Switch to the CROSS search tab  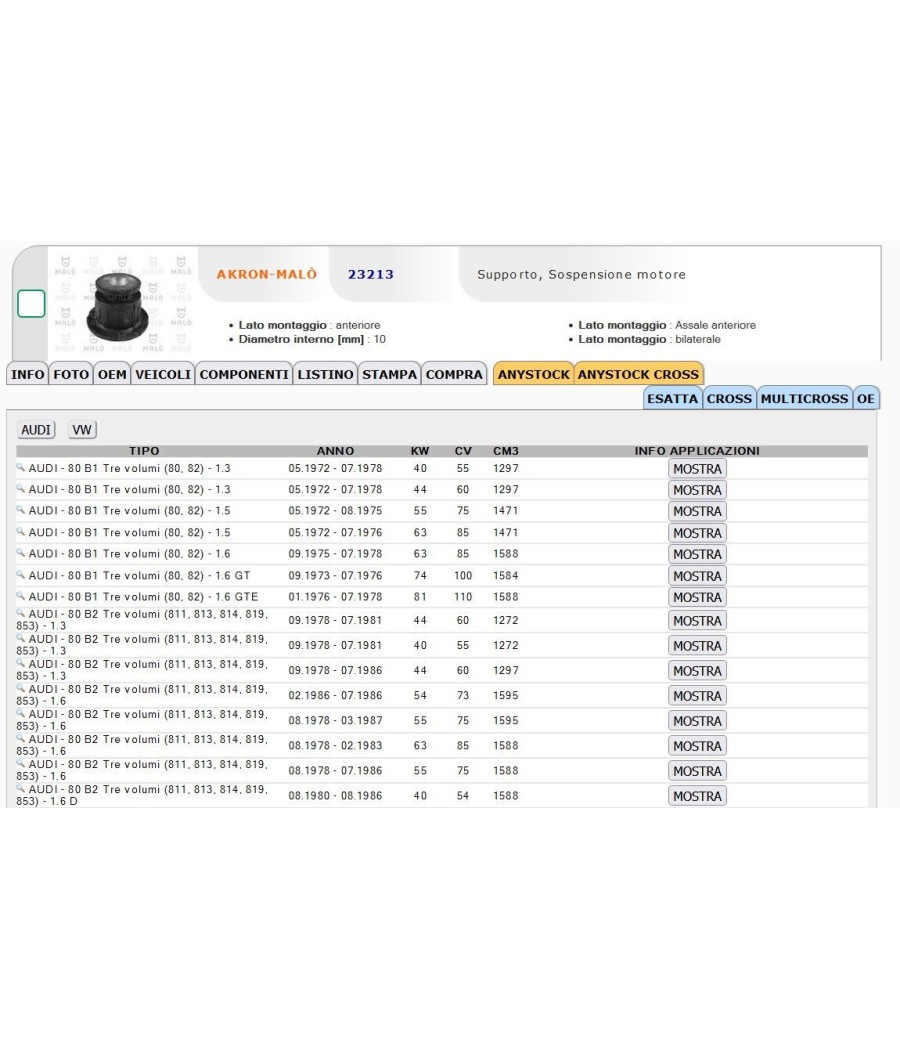(x=729, y=398)
